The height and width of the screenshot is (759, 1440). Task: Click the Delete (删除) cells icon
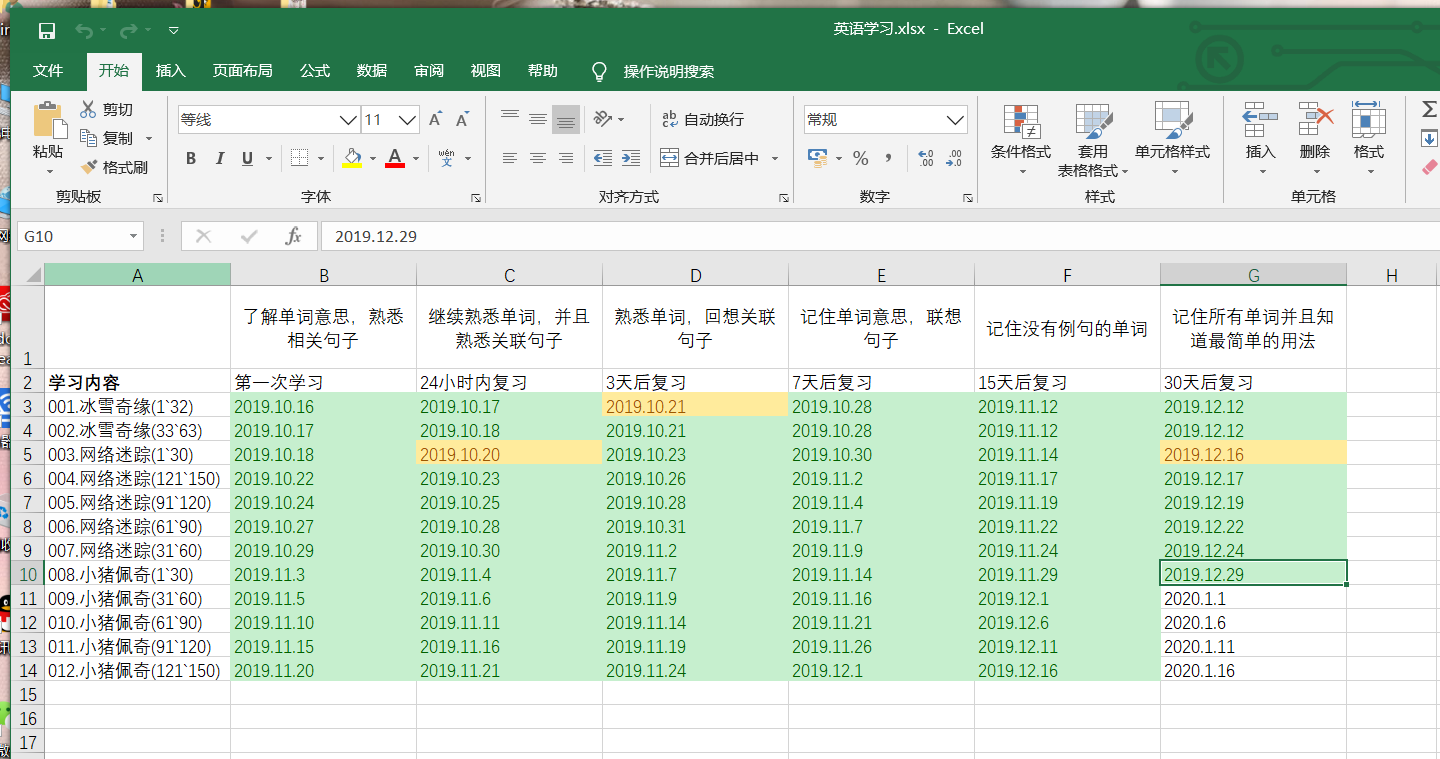tap(1315, 119)
